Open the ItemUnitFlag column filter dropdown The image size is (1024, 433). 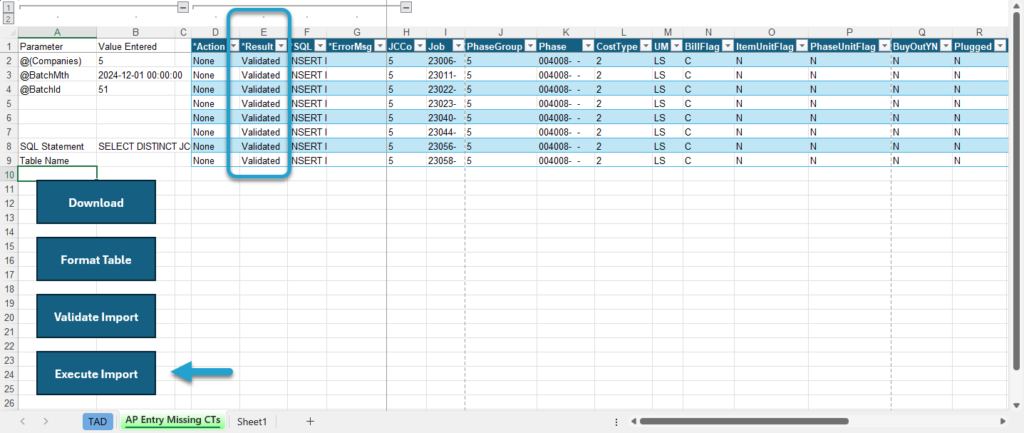801,46
